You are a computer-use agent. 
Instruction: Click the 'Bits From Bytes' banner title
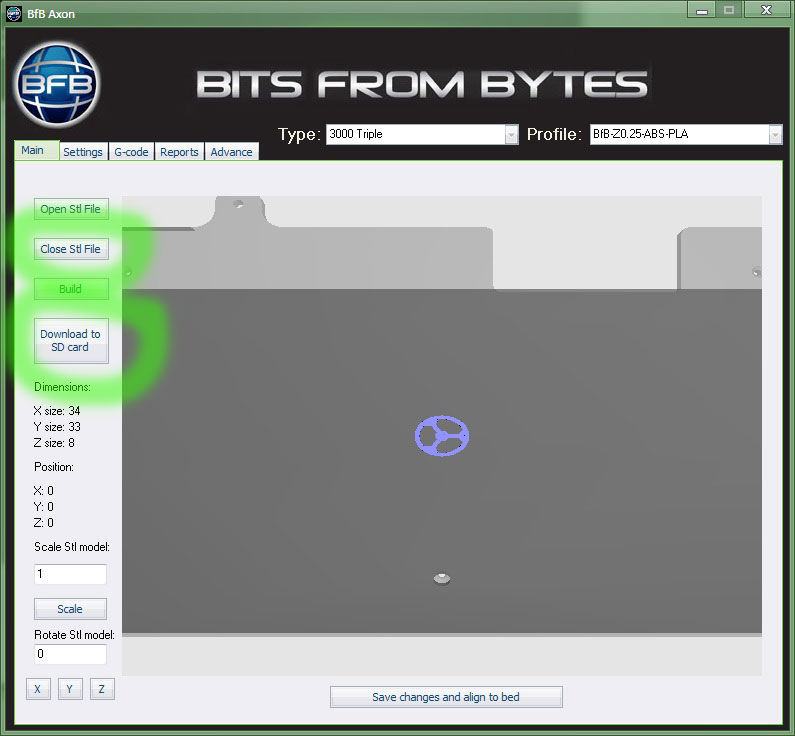click(422, 84)
